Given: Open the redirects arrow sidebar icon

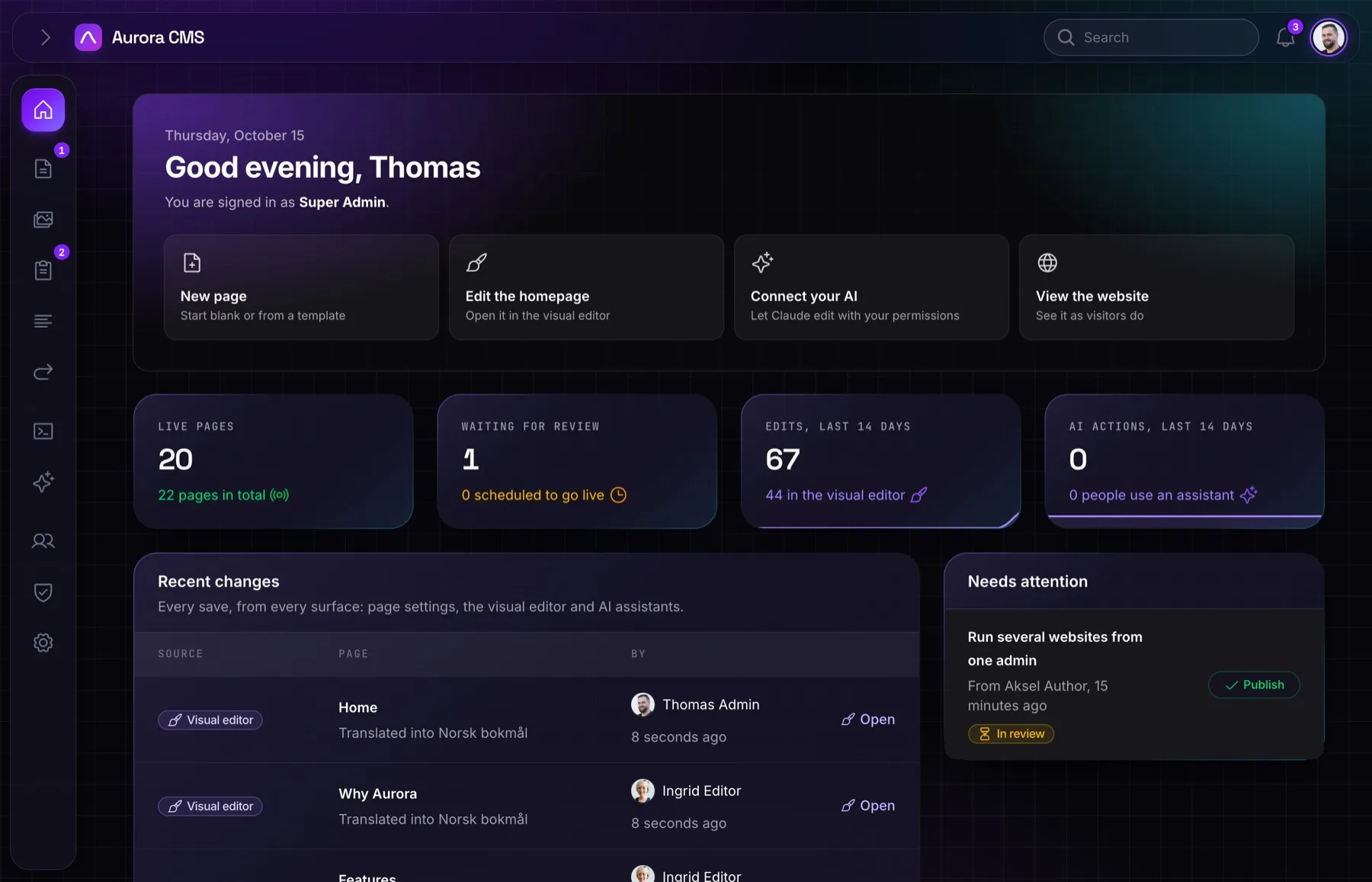Looking at the screenshot, I should 43,372.
